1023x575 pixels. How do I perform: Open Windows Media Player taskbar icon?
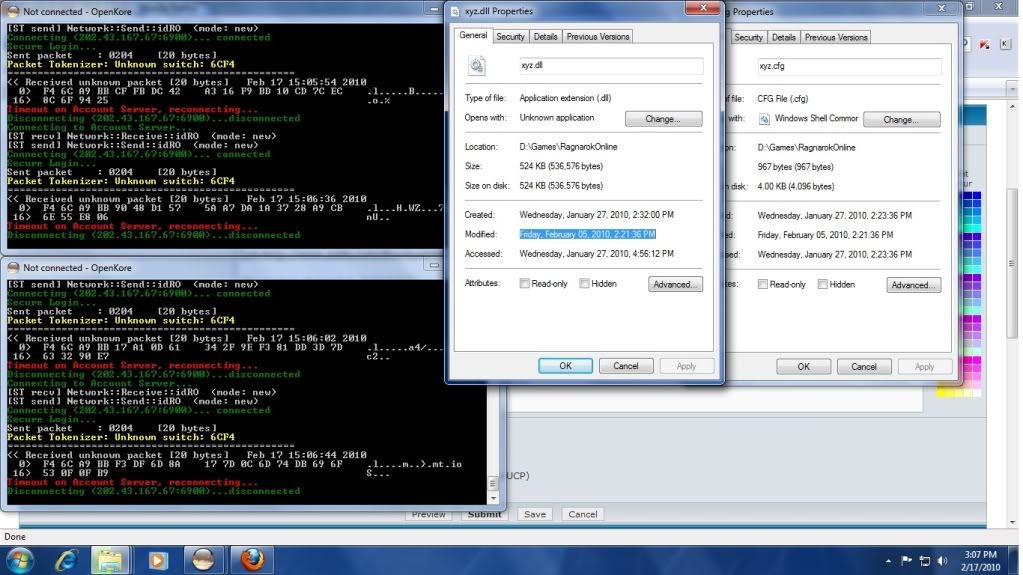pos(157,561)
